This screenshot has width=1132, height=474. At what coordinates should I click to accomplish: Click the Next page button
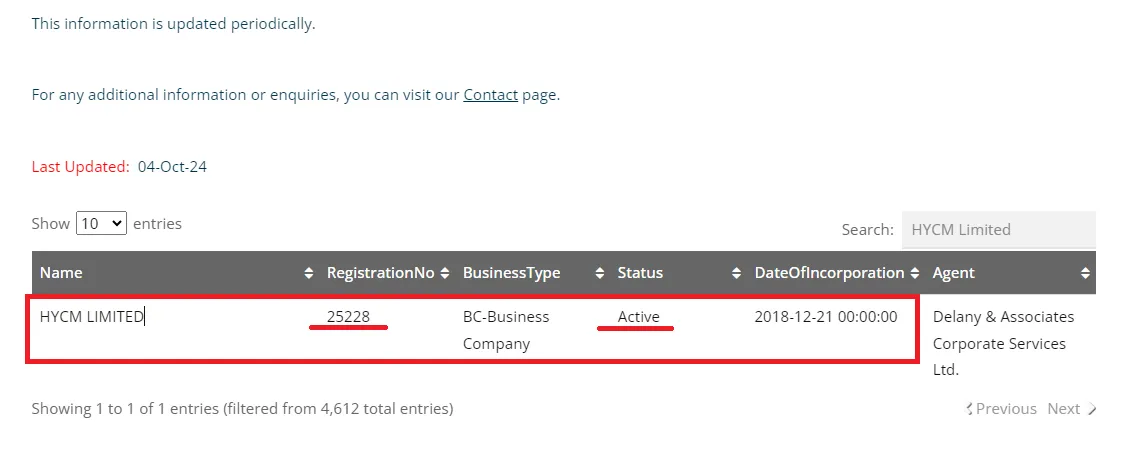pos(1063,409)
